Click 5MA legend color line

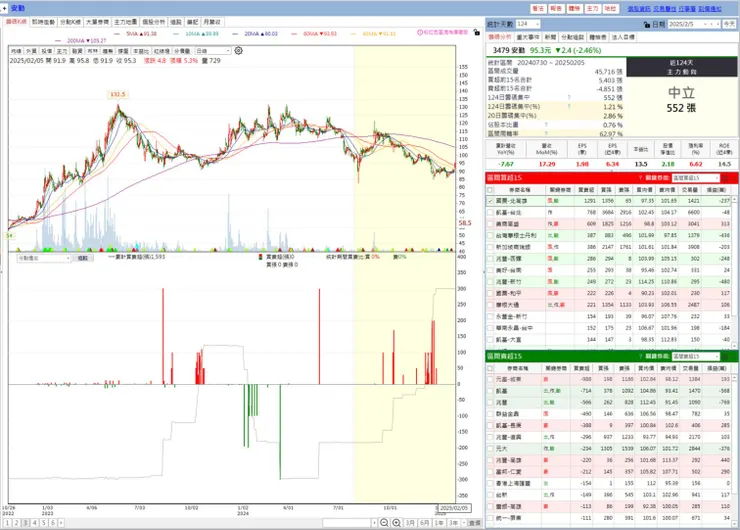tap(117, 34)
